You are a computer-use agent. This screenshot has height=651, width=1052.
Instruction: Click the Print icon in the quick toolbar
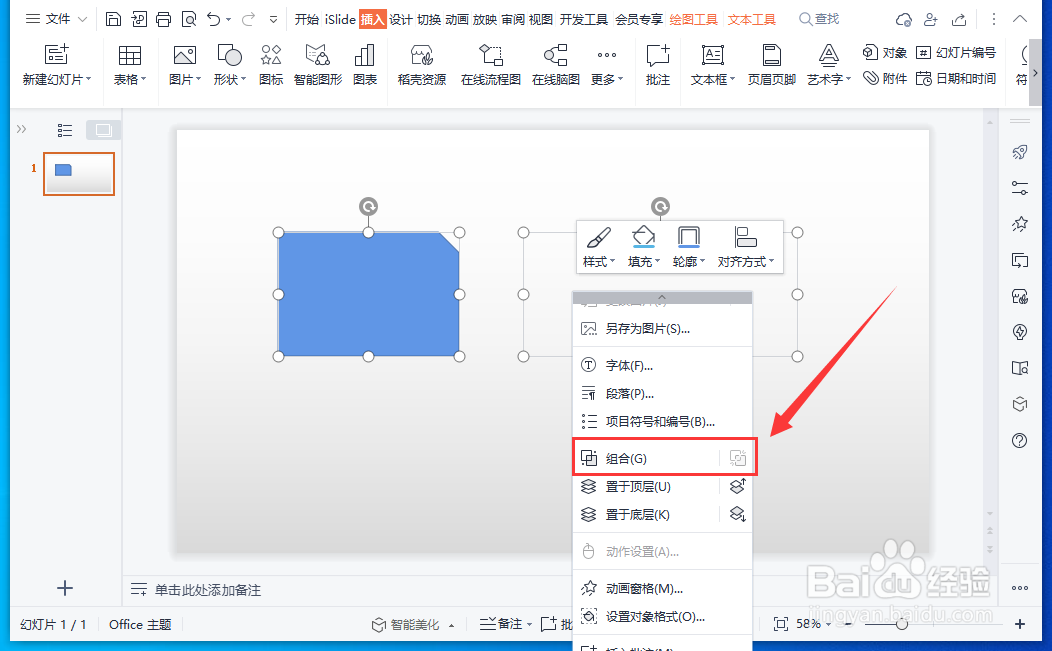(163, 19)
